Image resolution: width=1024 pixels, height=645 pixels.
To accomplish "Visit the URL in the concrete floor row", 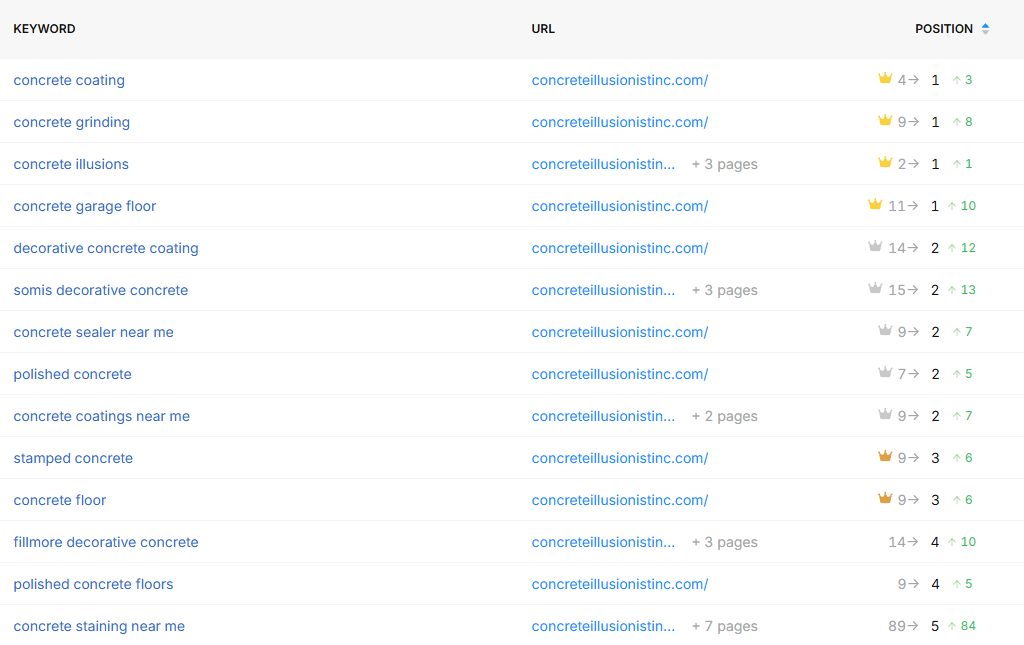I will pyautogui.click(x=620, y=500).
